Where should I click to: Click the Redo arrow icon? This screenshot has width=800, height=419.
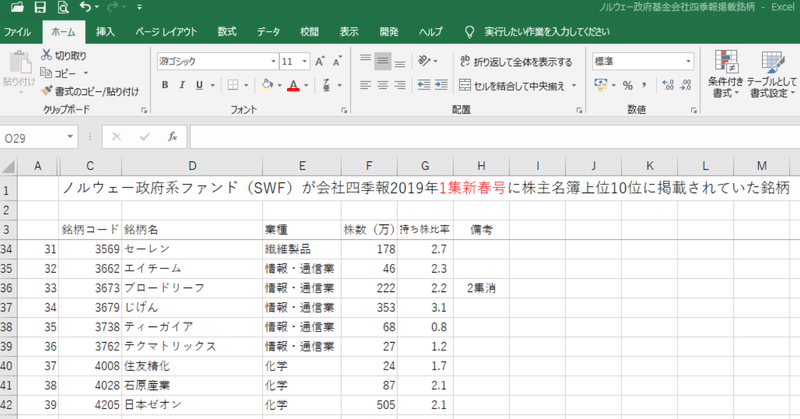112,7
